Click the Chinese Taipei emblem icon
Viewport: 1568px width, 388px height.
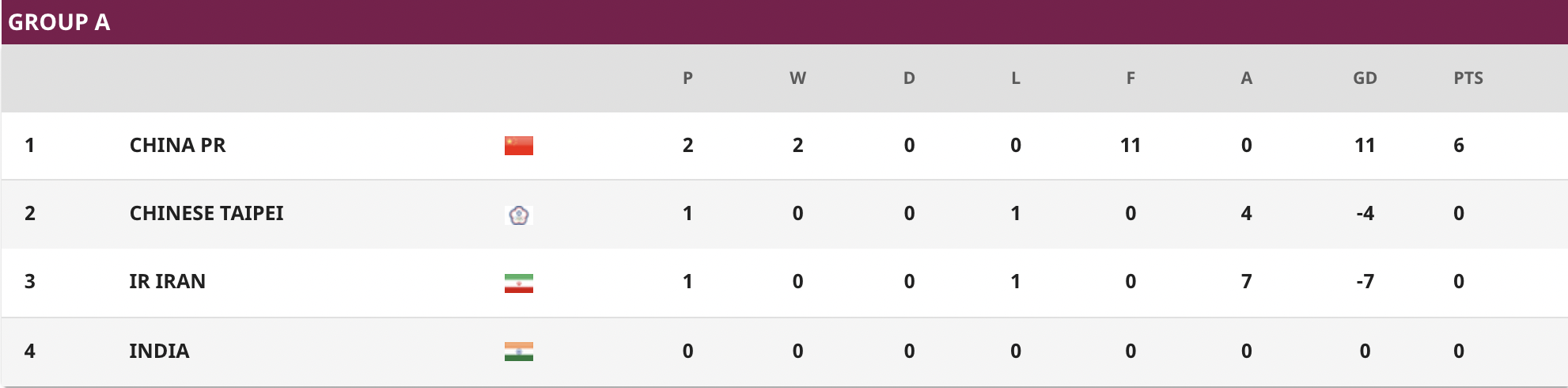(x=519, y=215)
